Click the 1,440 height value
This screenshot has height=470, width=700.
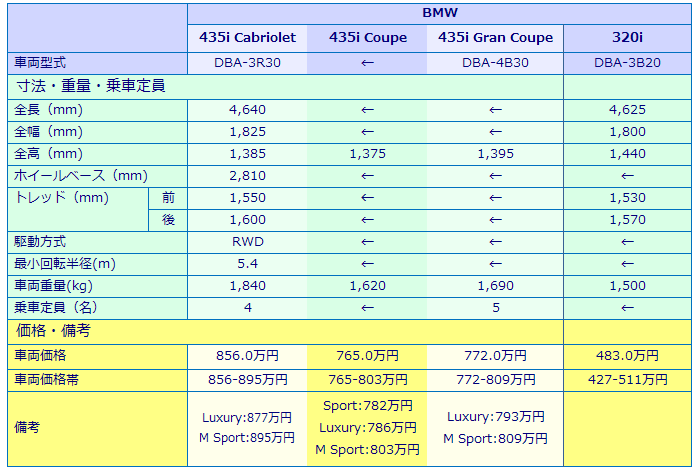tap(627, 154)
